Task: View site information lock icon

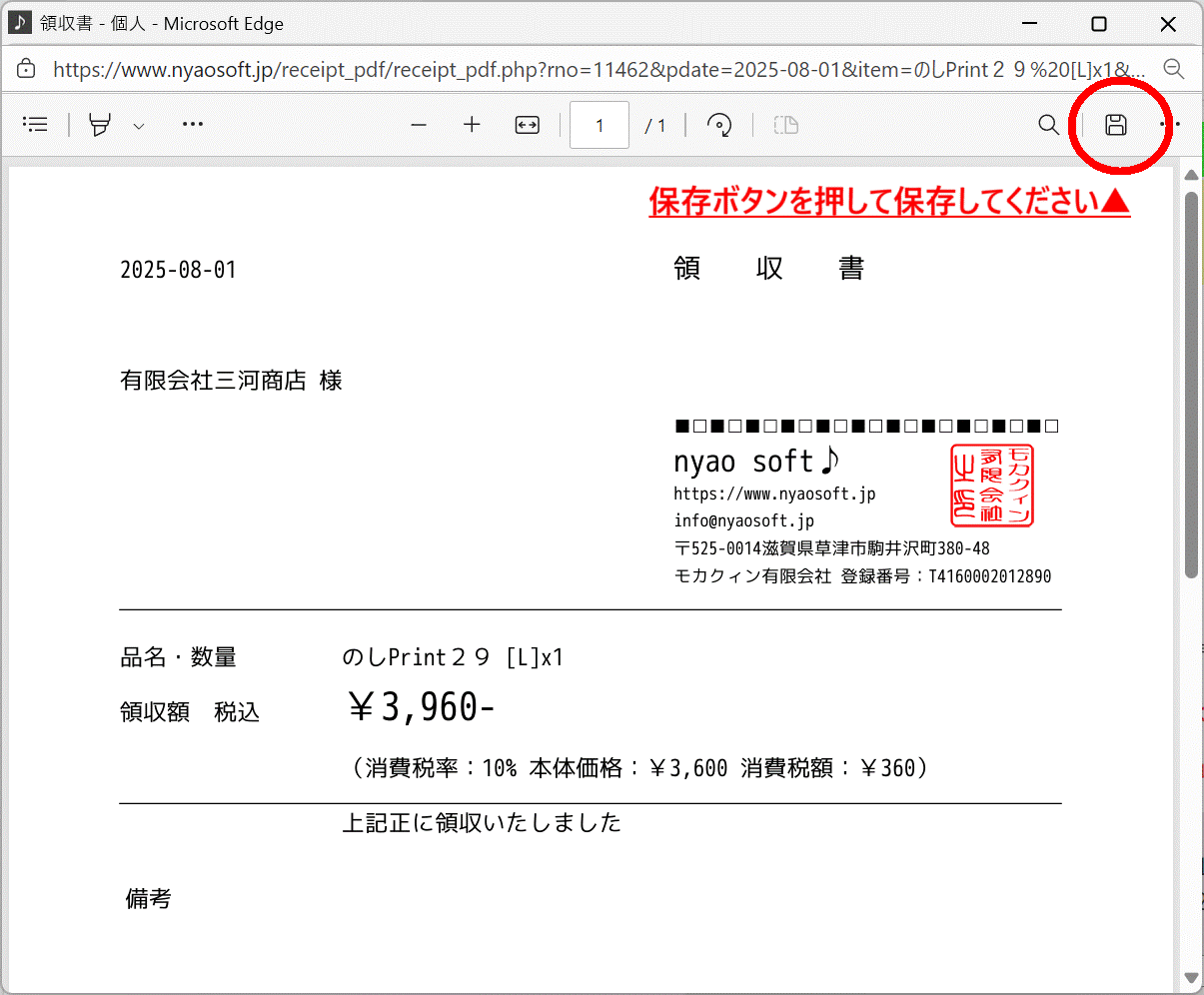Action: (27, 69)
